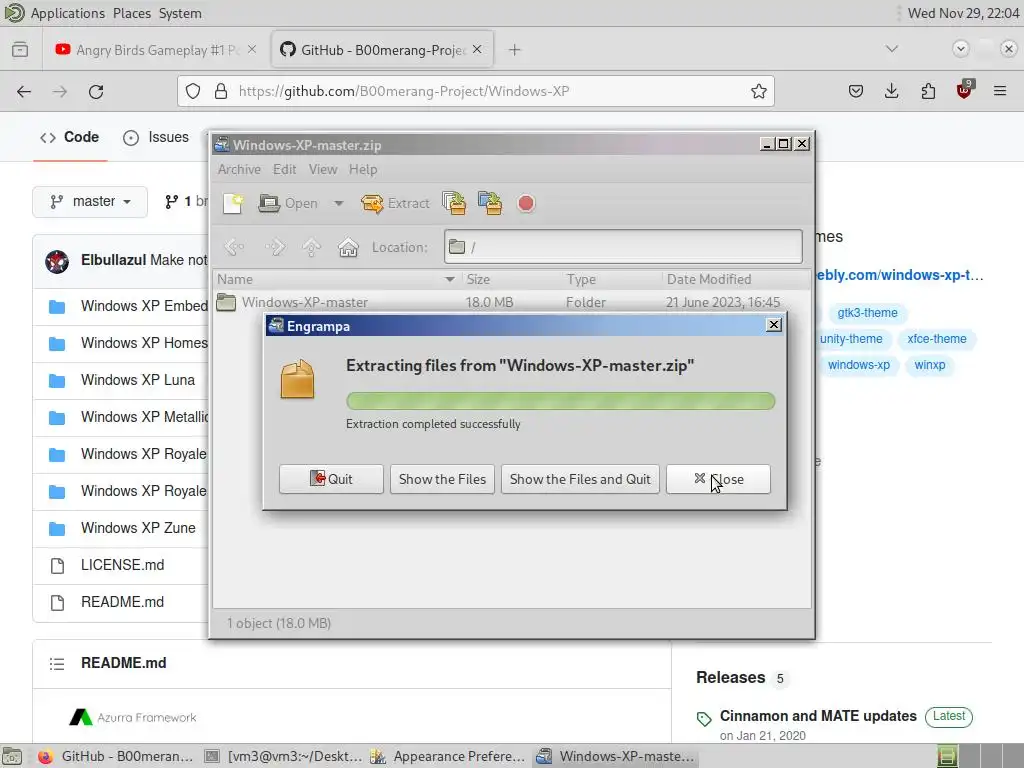Sort archive list by Size column

[x=511, y=280]
